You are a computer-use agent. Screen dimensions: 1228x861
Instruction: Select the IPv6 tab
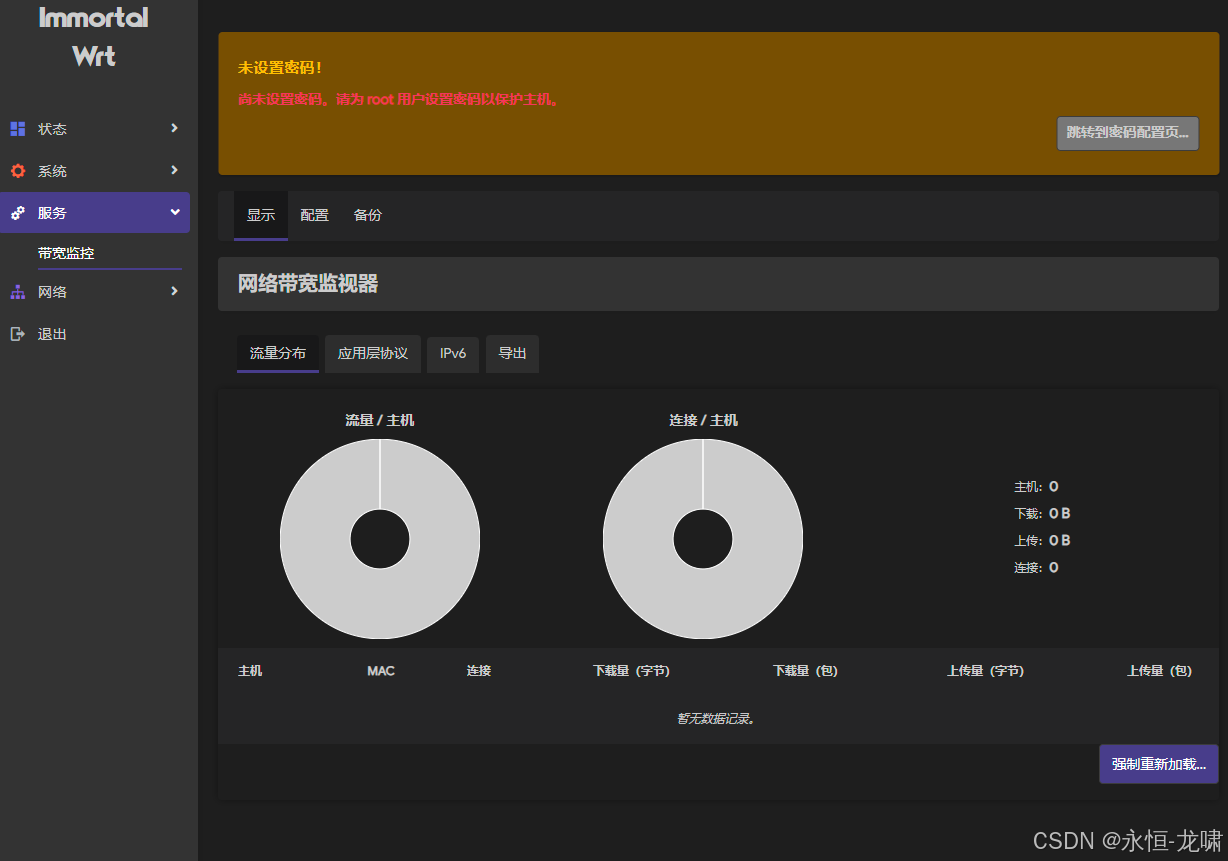[x=453, y=353]
